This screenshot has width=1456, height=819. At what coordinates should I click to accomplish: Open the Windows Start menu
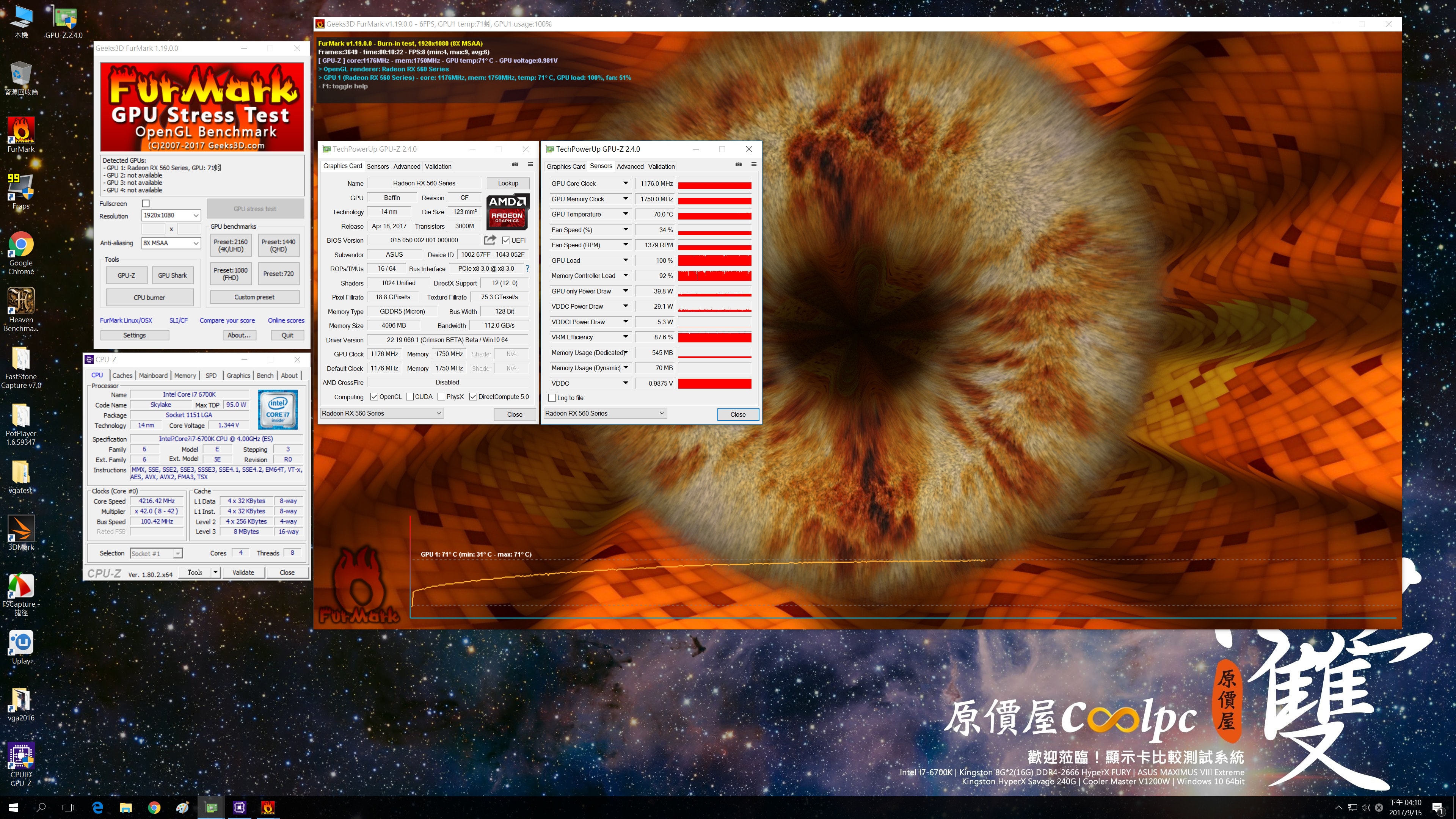pyautogui.click(x=14, y=808)
